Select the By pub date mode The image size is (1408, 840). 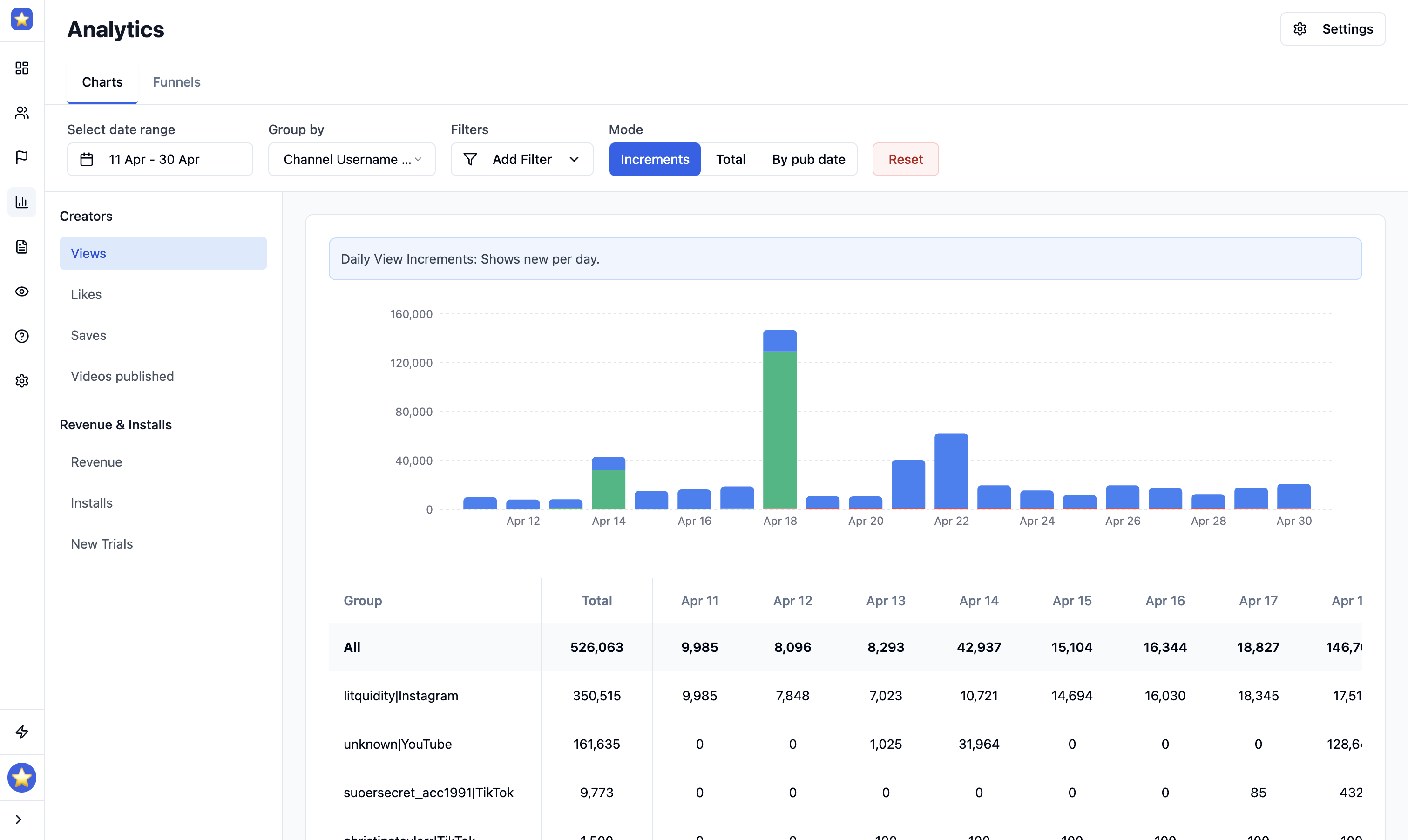[x=809, y=160]
